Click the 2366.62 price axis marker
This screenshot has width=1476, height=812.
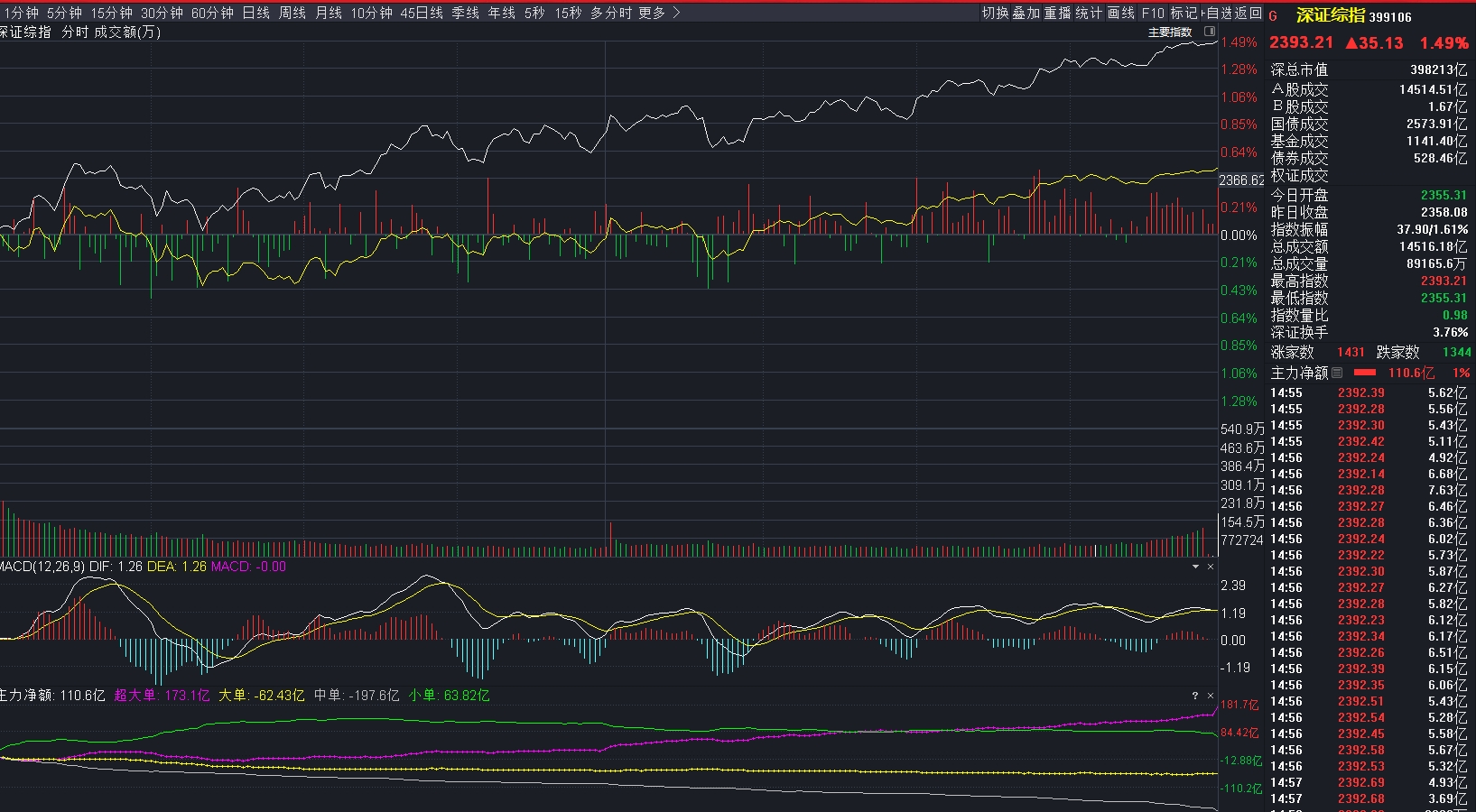[x=1241, y=180]
